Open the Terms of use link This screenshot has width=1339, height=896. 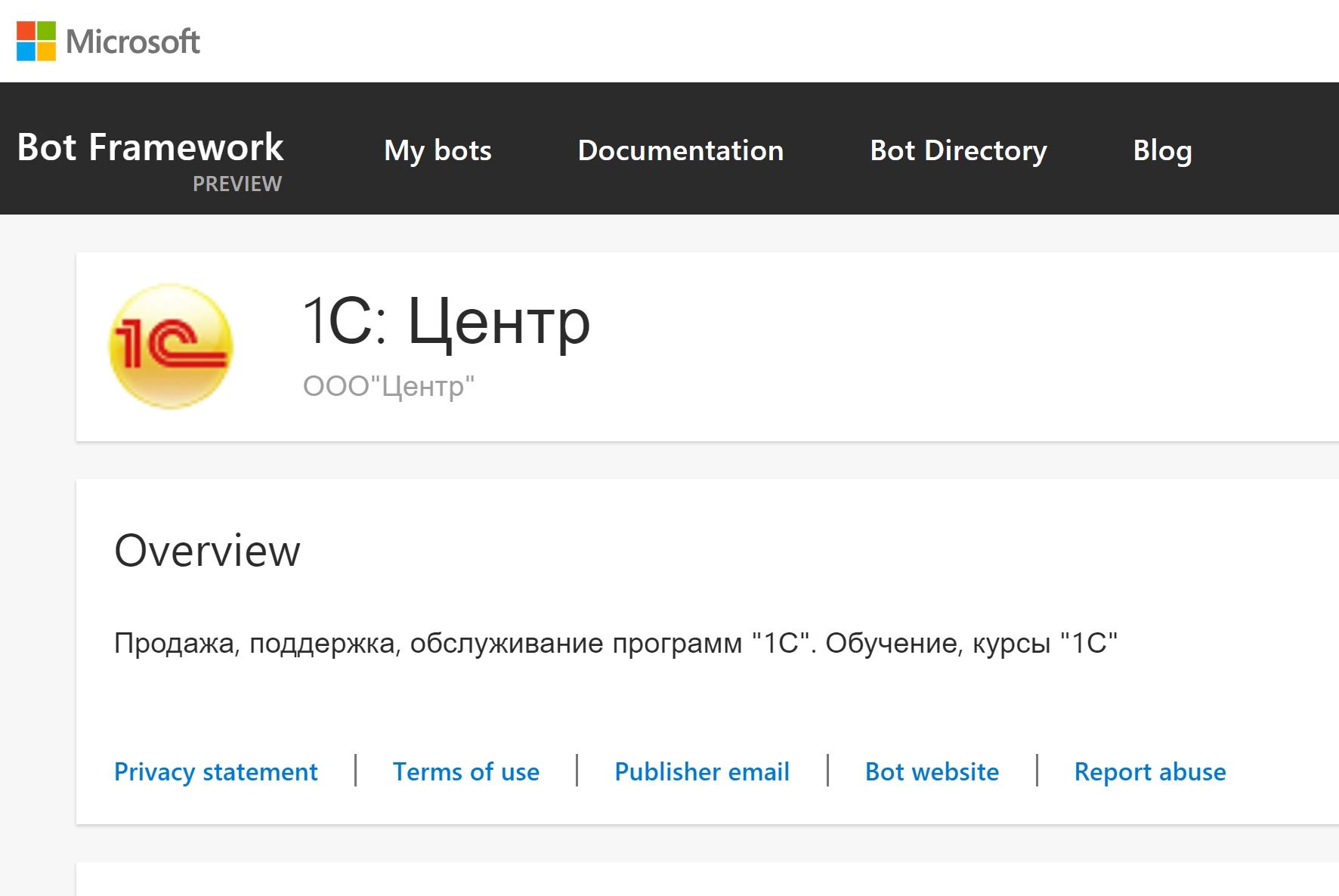coord(466,771)
